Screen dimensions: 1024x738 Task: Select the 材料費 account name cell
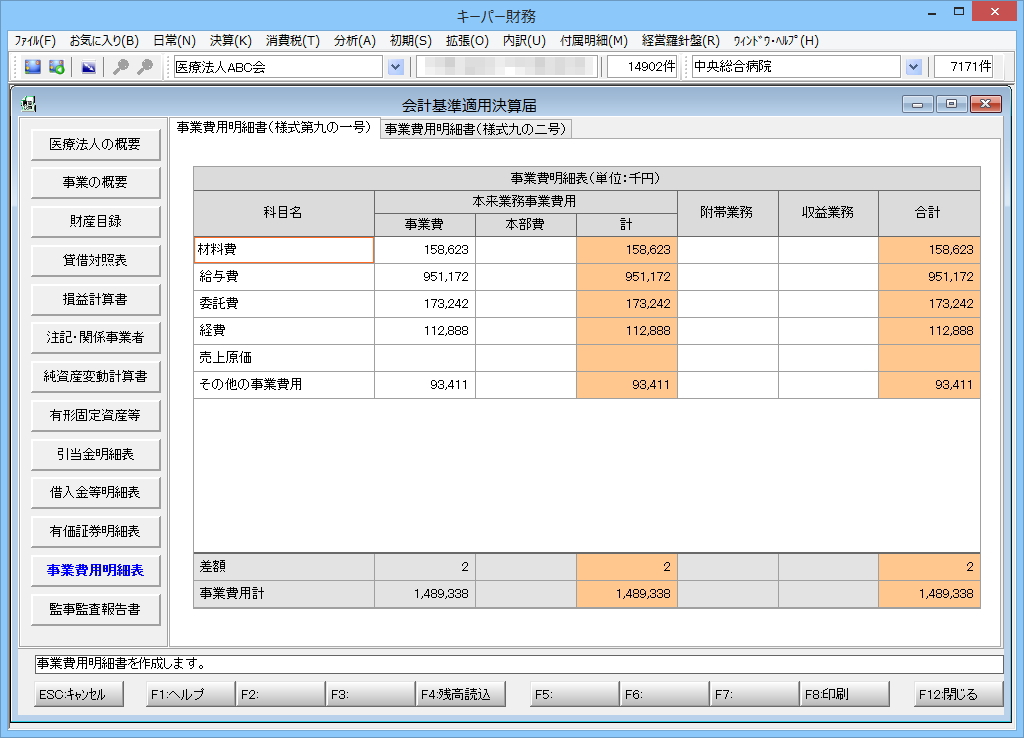point(284,250)
